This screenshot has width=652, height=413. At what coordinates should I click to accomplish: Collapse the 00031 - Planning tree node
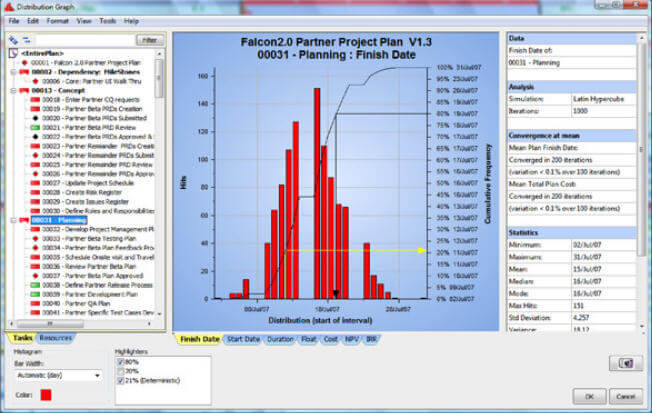(11, 219)
